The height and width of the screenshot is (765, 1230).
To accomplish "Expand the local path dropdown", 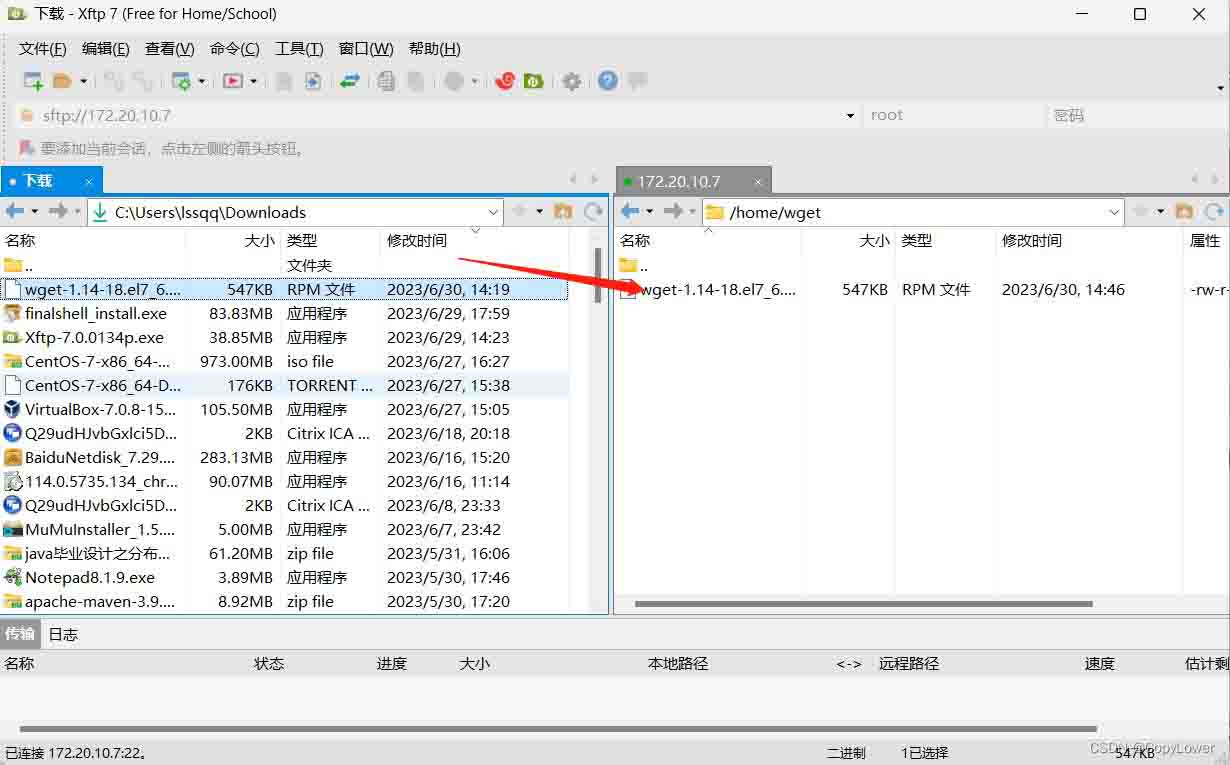I will [x=493, y=212].
